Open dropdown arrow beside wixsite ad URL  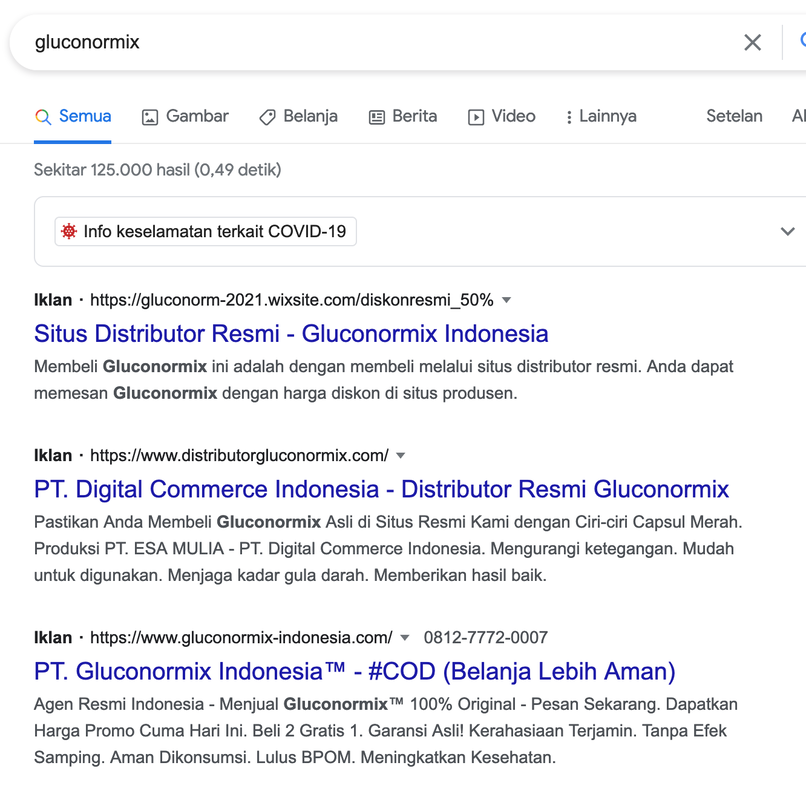tap(506, 300)
